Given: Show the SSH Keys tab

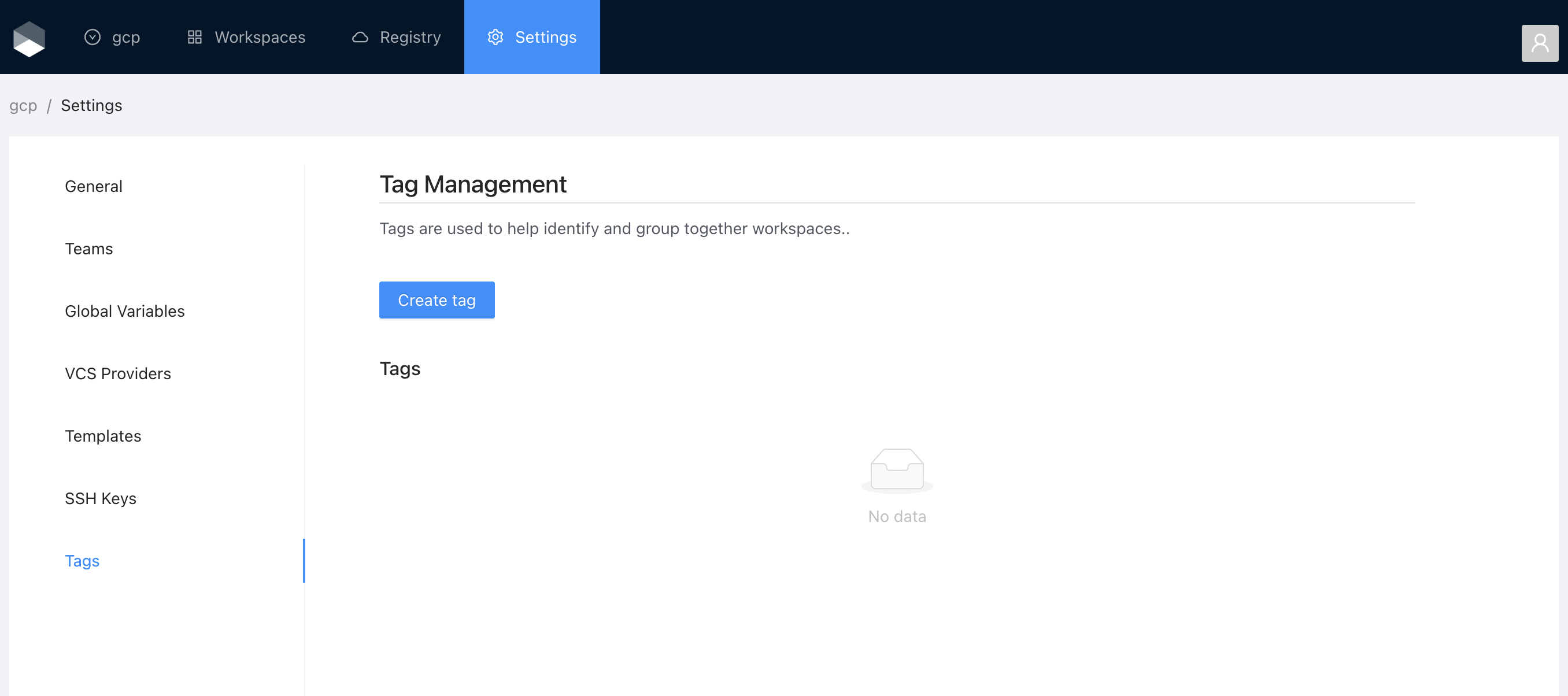Looking at the screenshot, I should click(101, 498).
